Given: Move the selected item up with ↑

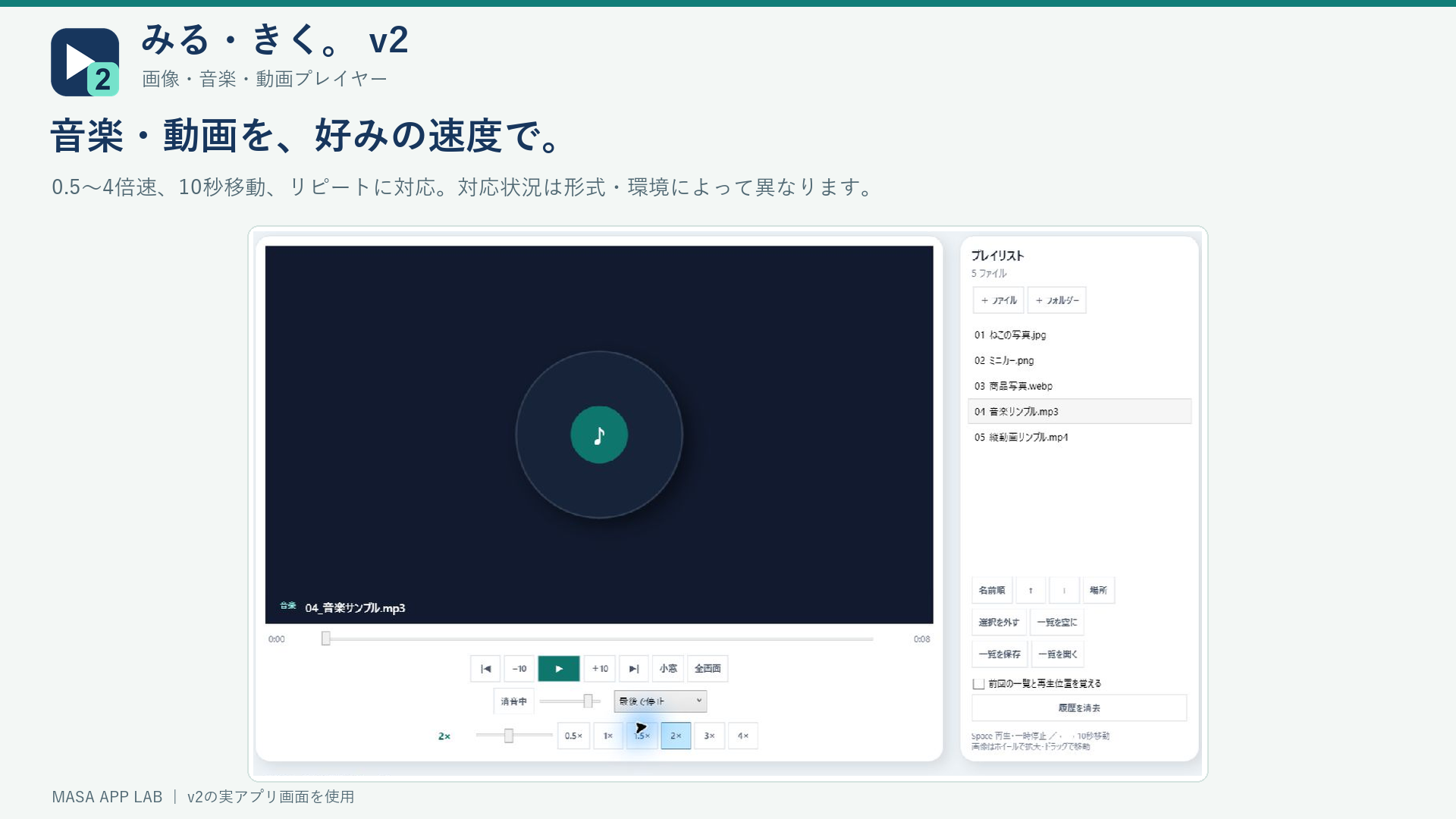Looking at the screenshot, I should pyautogui.click(x=1031, y=590).
